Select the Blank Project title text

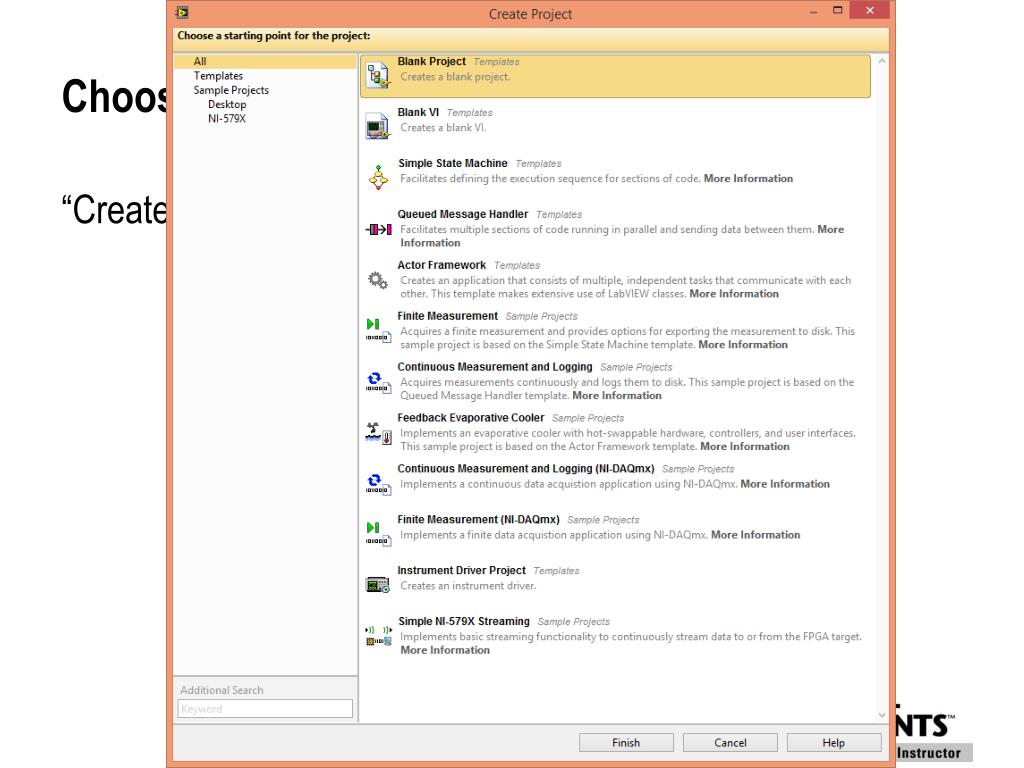pos(432,61)
